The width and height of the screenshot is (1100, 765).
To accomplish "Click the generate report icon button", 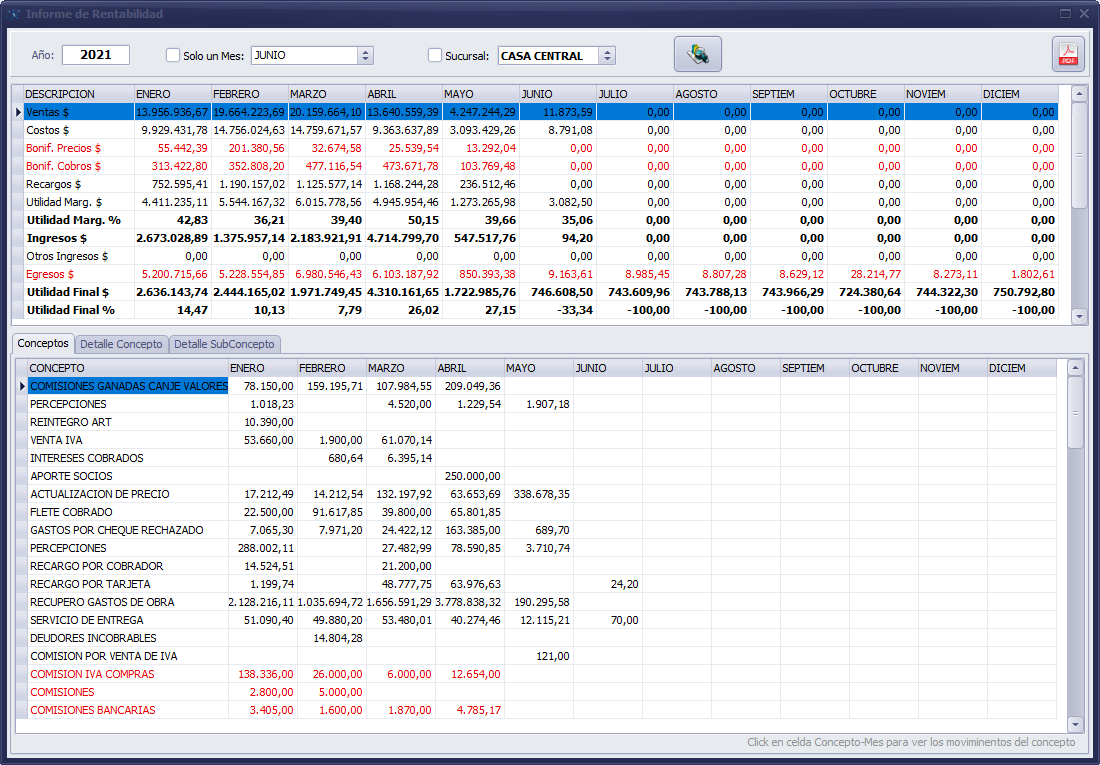I will (697, 54).
